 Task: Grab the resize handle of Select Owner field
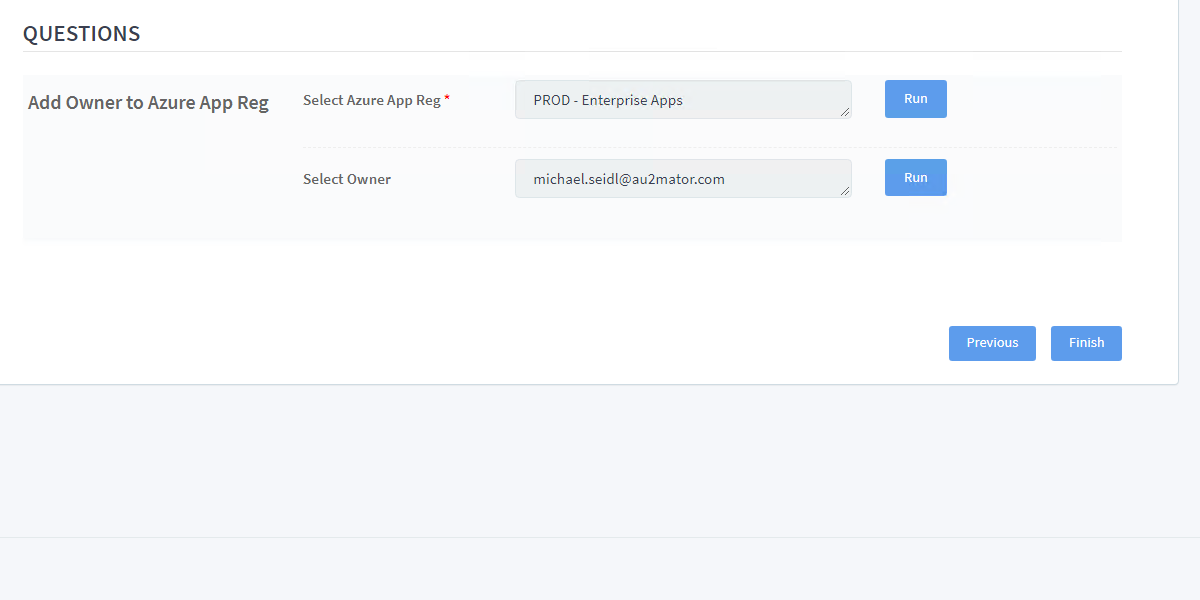[845, 191]
